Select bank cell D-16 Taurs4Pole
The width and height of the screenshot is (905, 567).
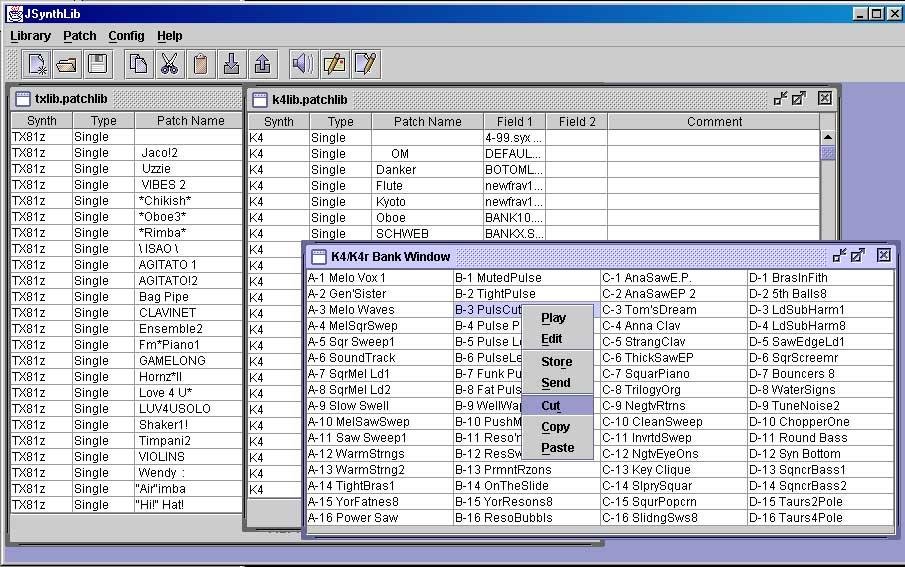820,518
